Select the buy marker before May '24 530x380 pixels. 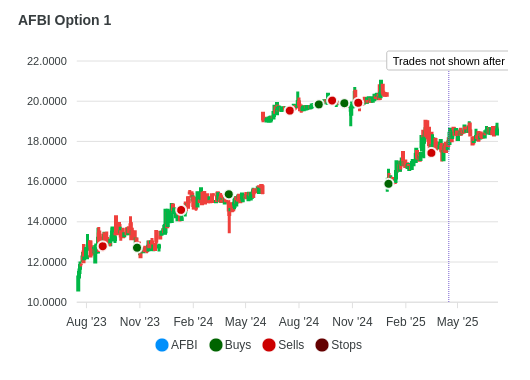click(228, 194)
